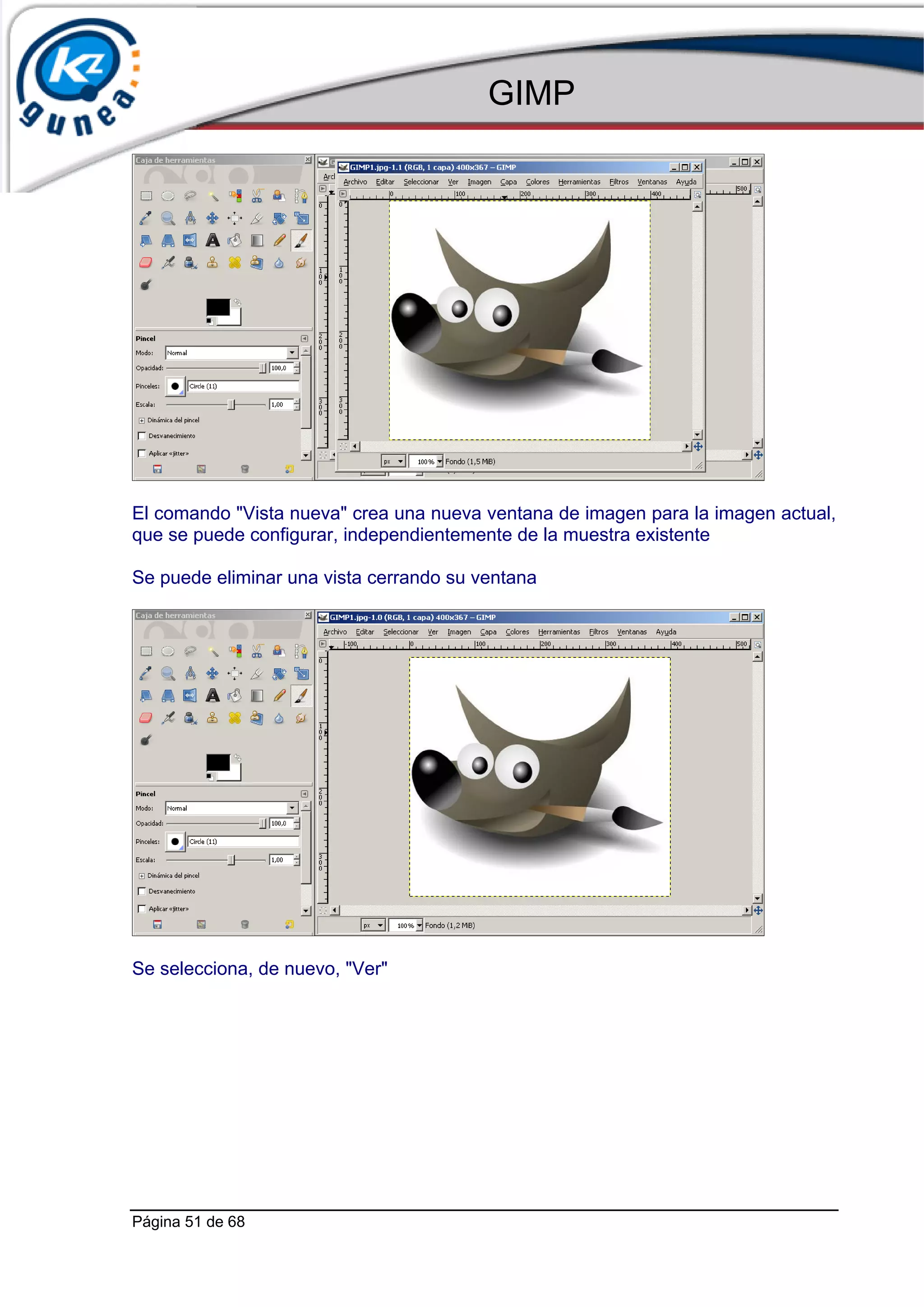Open 100% zoom dropdown in GIMP1.jpg-1.1 window
Viewport: 924px width, 1307px height.
(x=426, y=462)
